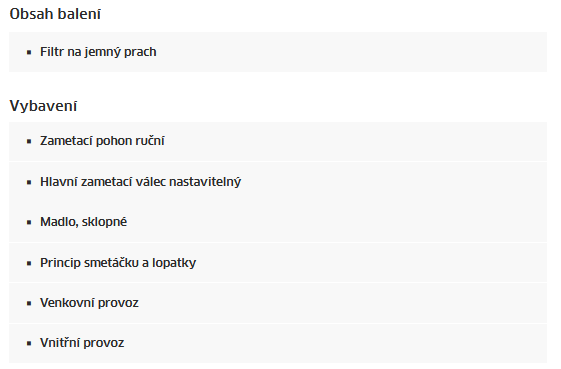Screen dimensions: 561x369
Task: Click bullet marker beside Madlo, sklopné
Action: click(29, 223)
